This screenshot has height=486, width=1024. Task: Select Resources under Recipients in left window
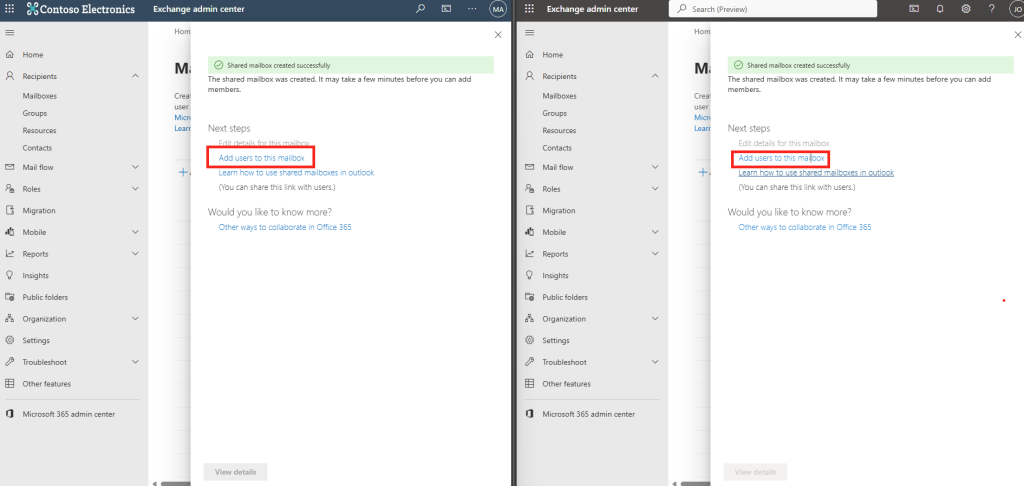[39, 130]
